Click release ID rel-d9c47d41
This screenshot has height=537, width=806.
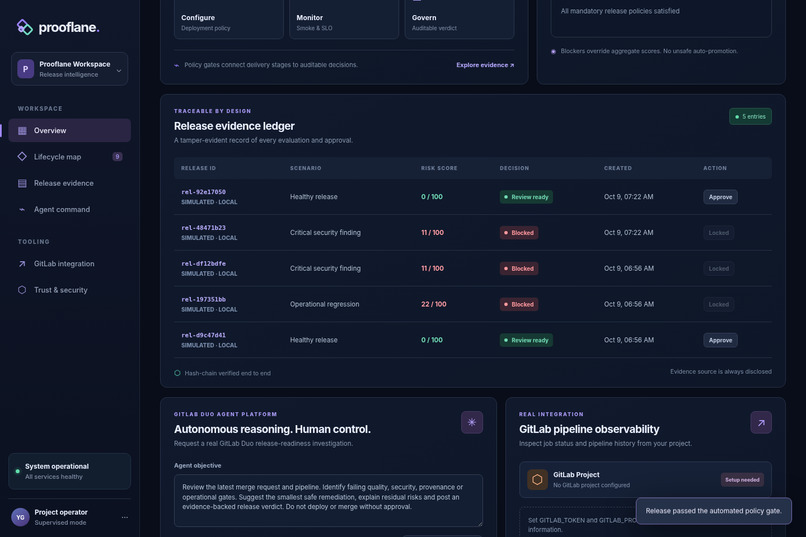(x=204, y=335)
